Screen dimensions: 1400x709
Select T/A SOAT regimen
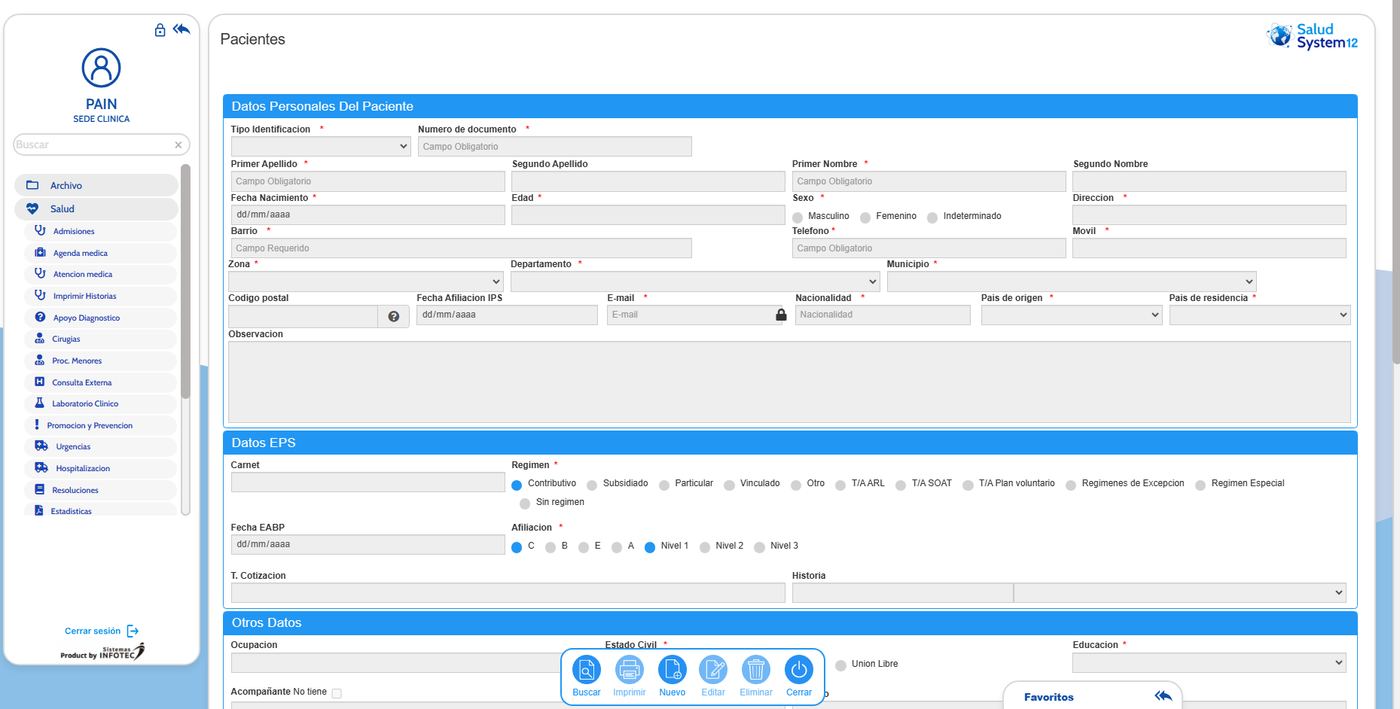click(901, 485)
